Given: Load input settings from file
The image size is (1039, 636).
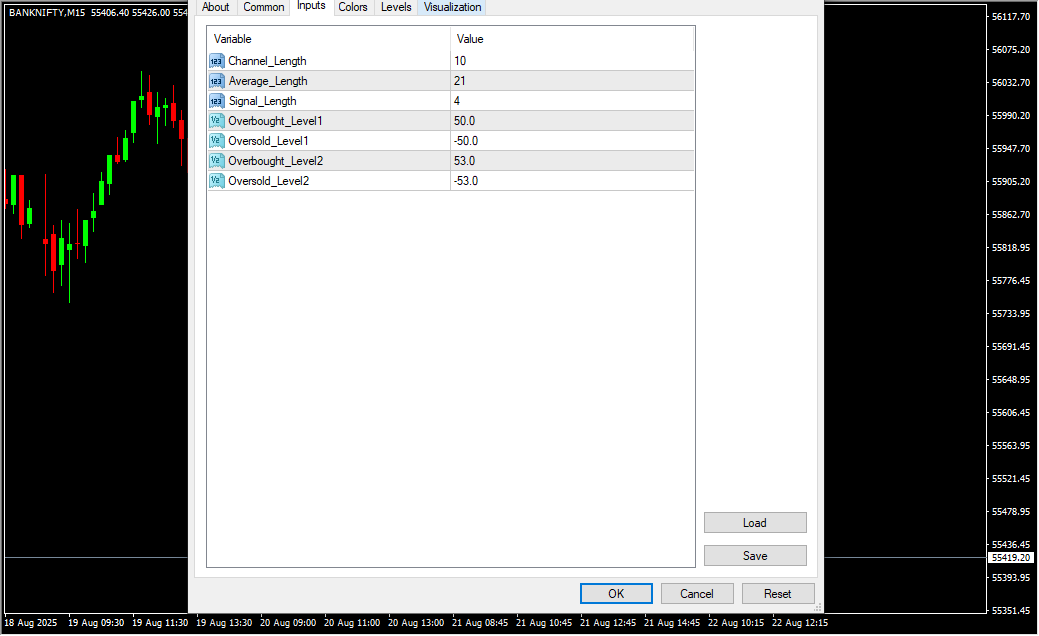Looking at the screenshot, I should pos(755,523).
